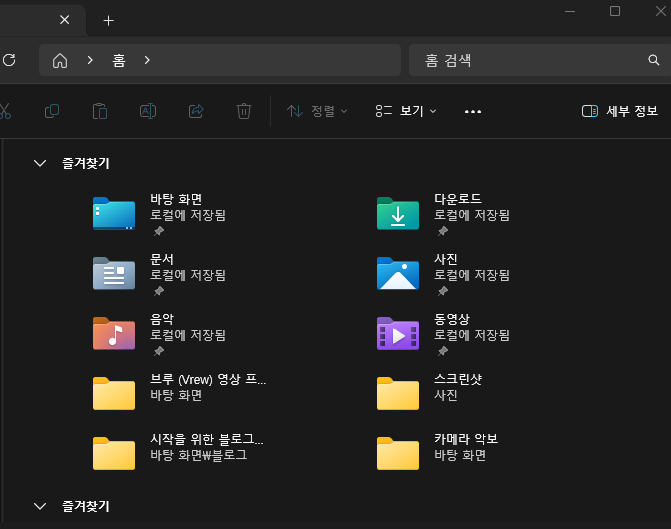This screenshot has width=671, height=529.
Task: Click the 다운로드 folder name text
Action: point(458,199)
